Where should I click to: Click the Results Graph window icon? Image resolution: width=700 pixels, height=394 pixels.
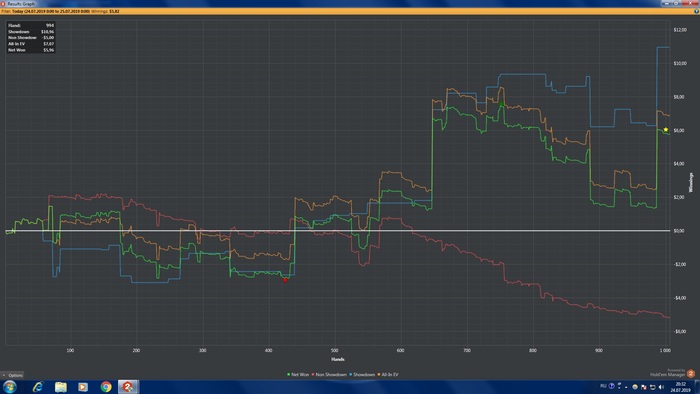pos(3,3)
